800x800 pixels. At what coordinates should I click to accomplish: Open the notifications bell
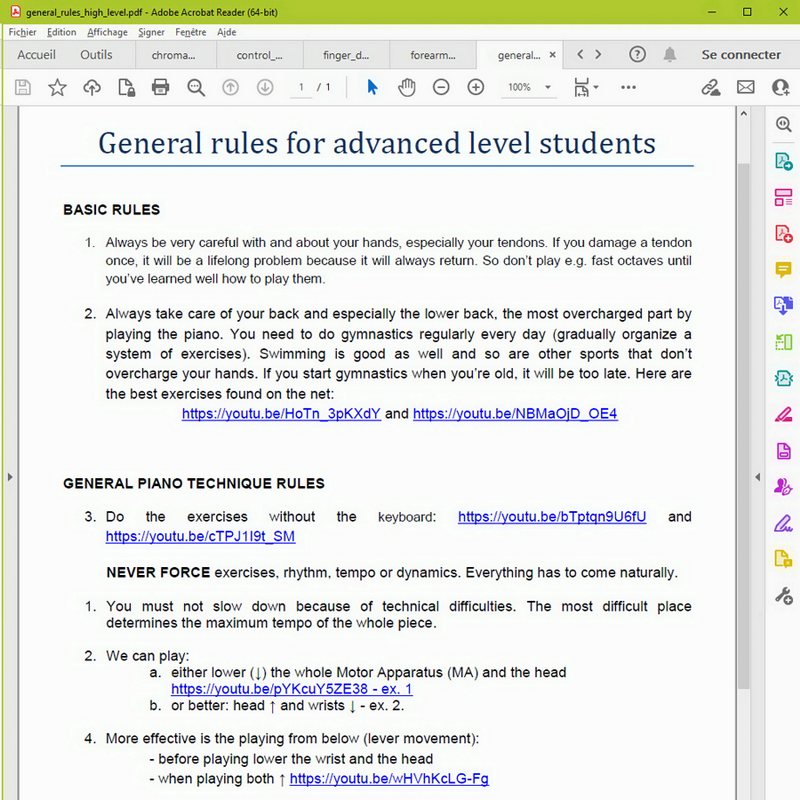click(x=670, y=55)
